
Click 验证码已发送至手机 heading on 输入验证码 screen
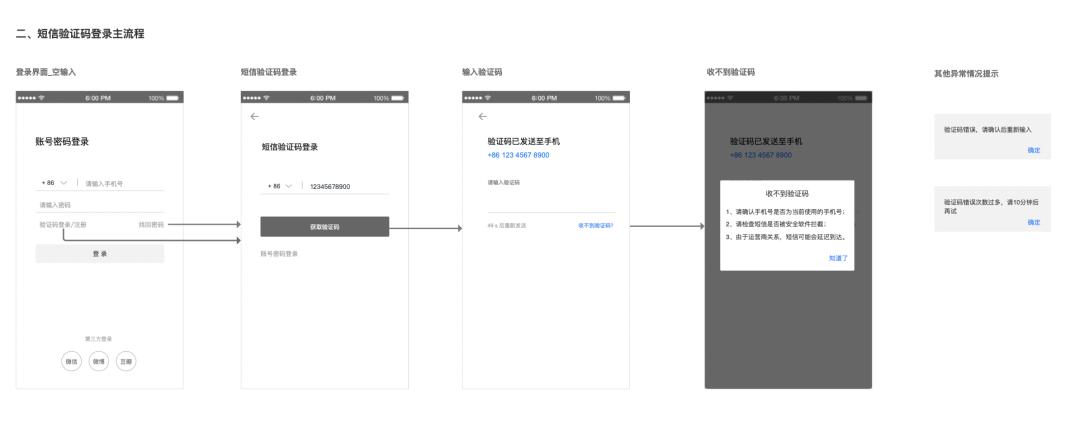point(523,141)
